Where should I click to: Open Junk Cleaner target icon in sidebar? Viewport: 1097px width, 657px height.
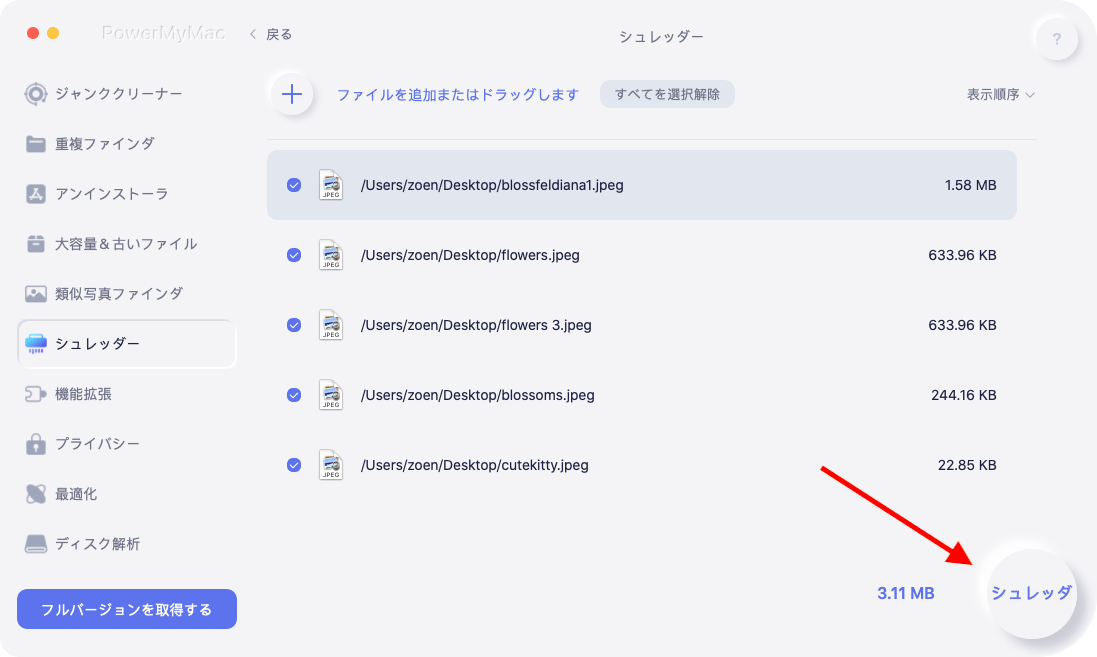tap(36, 94)
